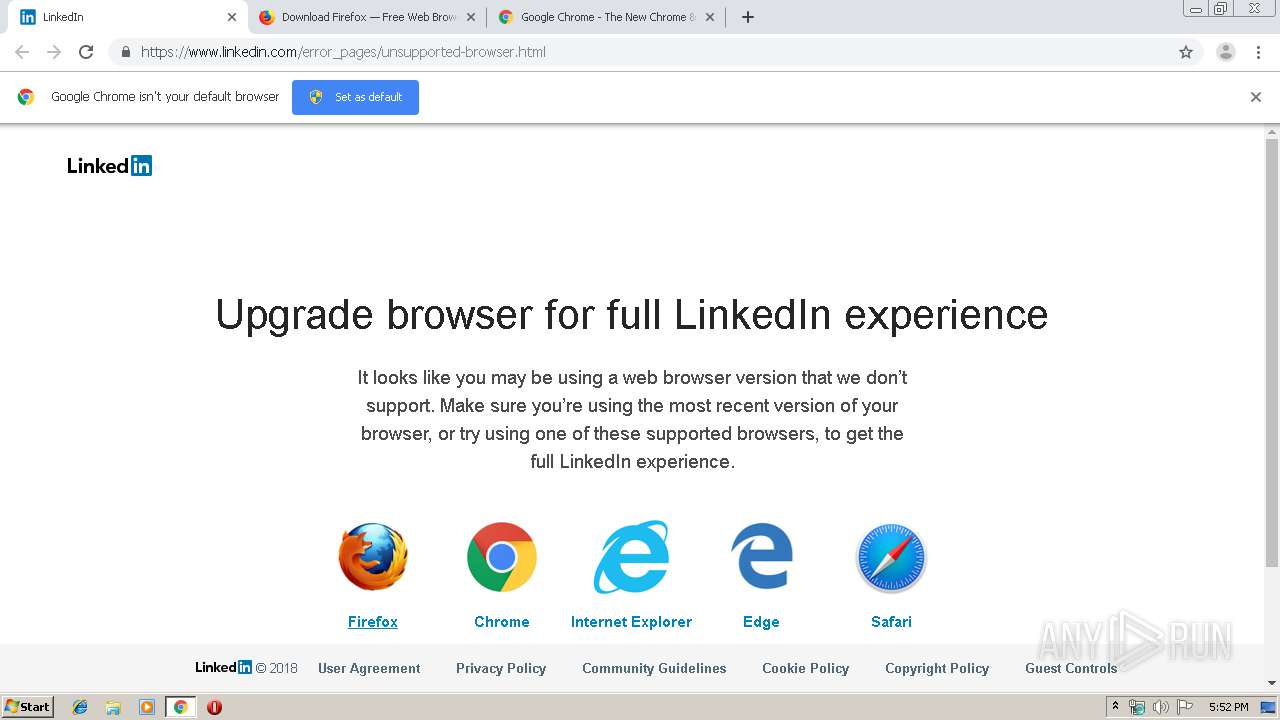The width and height of the screenshot is (1280, 720).
Task: Follow the Safari text link
Action: coord(891,622)
